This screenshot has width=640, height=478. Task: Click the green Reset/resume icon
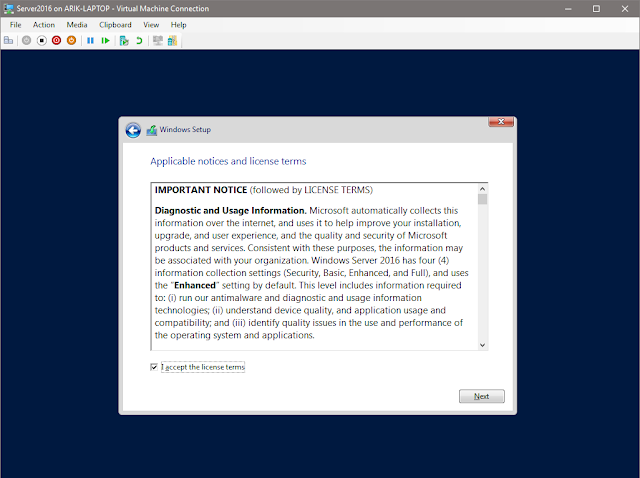point(105,40)
